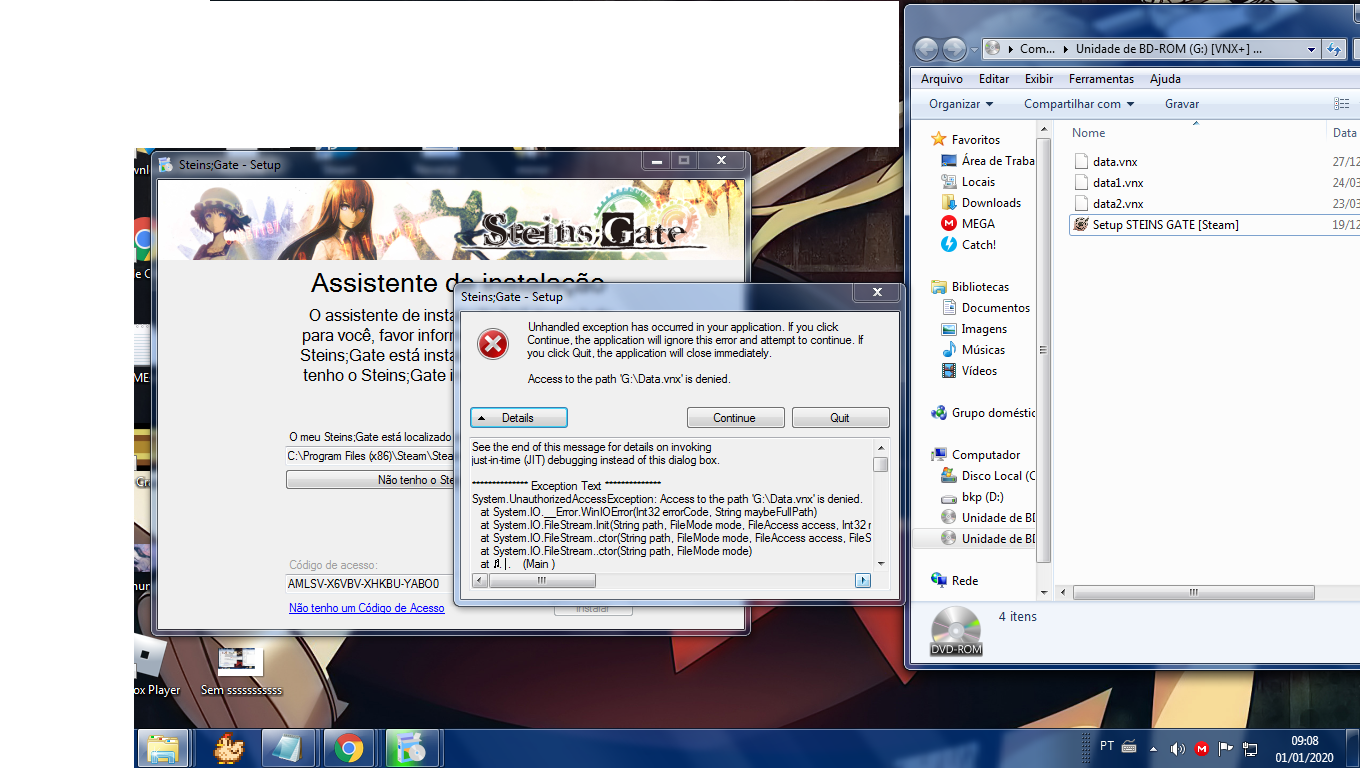Click exception text horizontal scroll left arrow
The image size is (1360, 768).
click(x=479, y=580)
